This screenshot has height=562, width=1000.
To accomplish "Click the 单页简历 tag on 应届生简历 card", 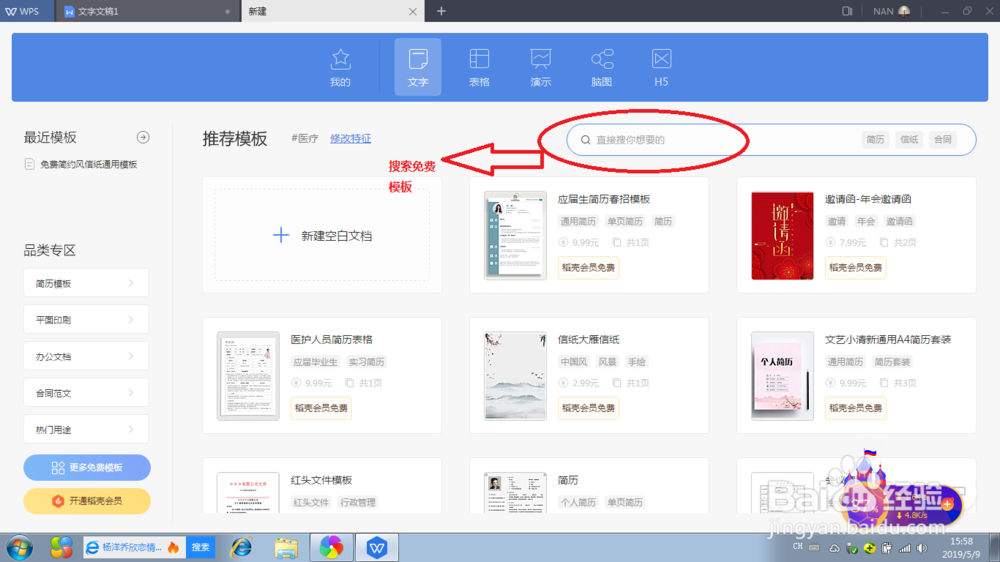I will 624,221.
